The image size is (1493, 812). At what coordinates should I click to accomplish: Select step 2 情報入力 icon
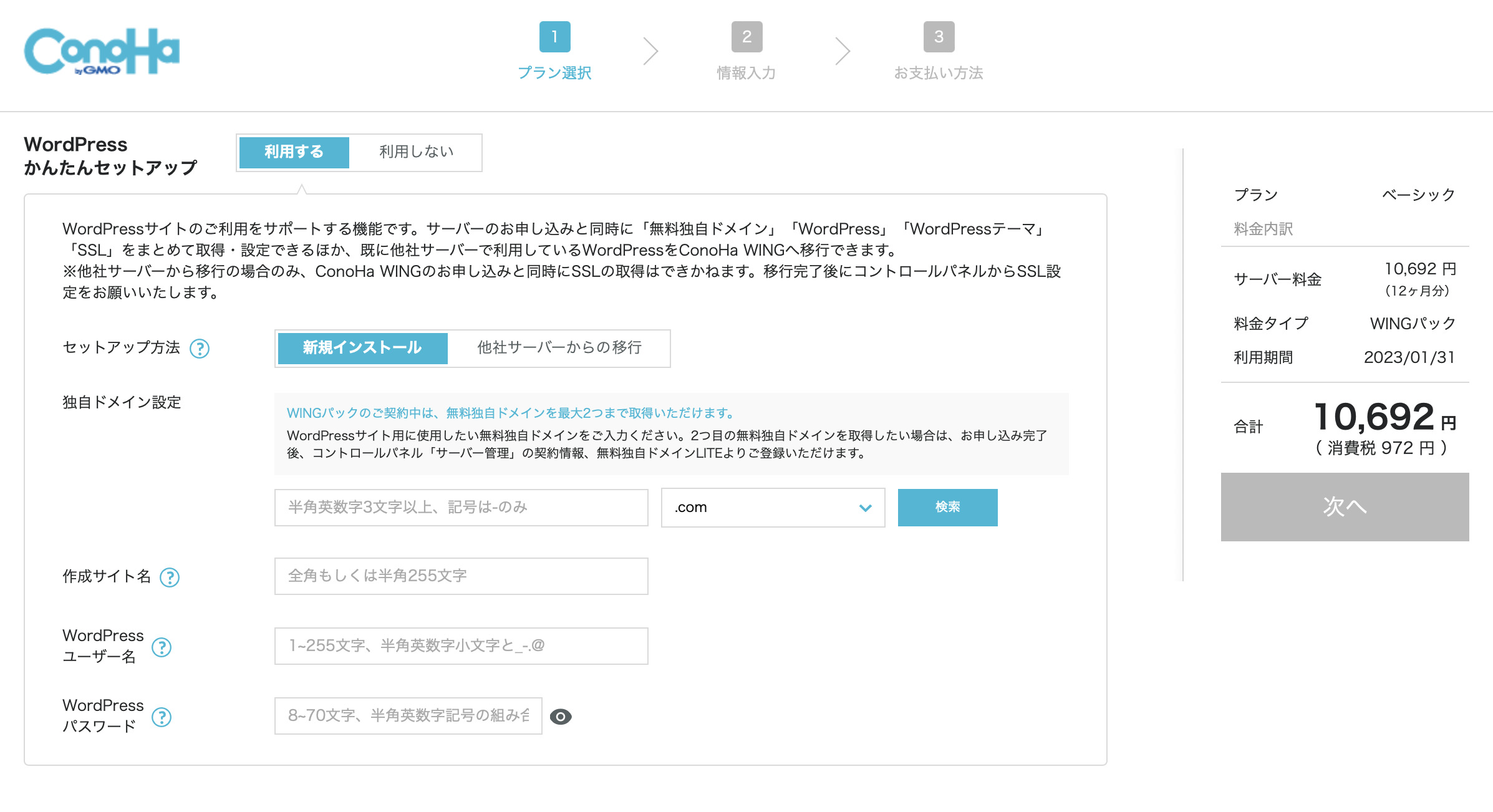coord(746,37)
